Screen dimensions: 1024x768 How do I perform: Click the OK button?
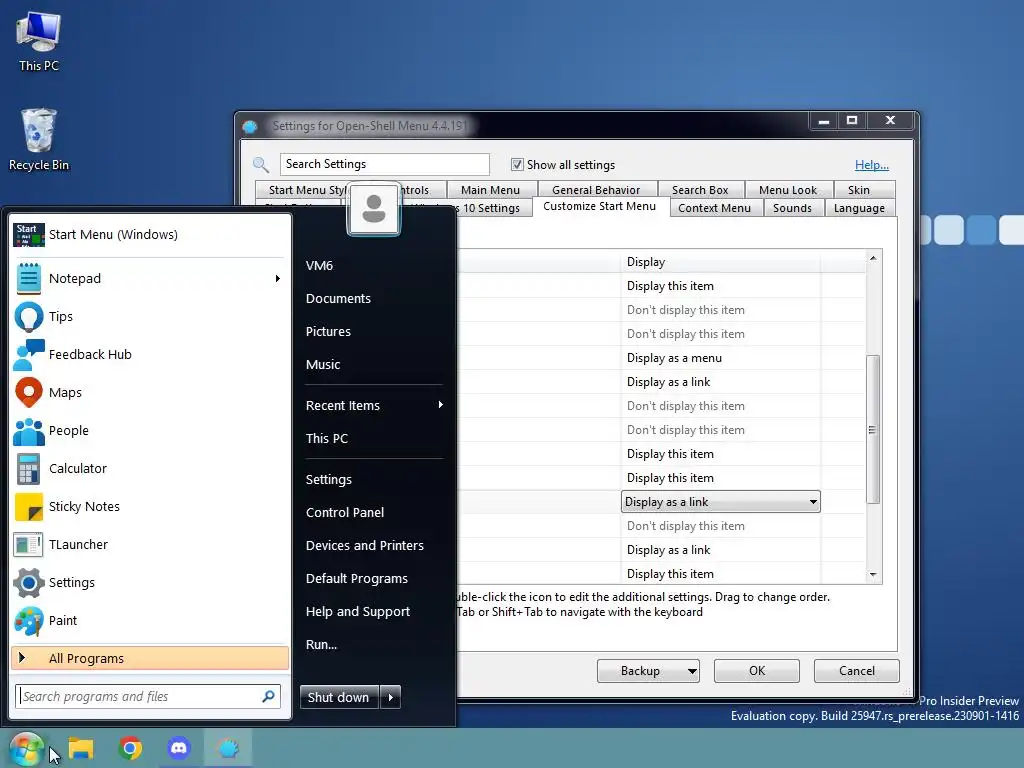(757, 671)
